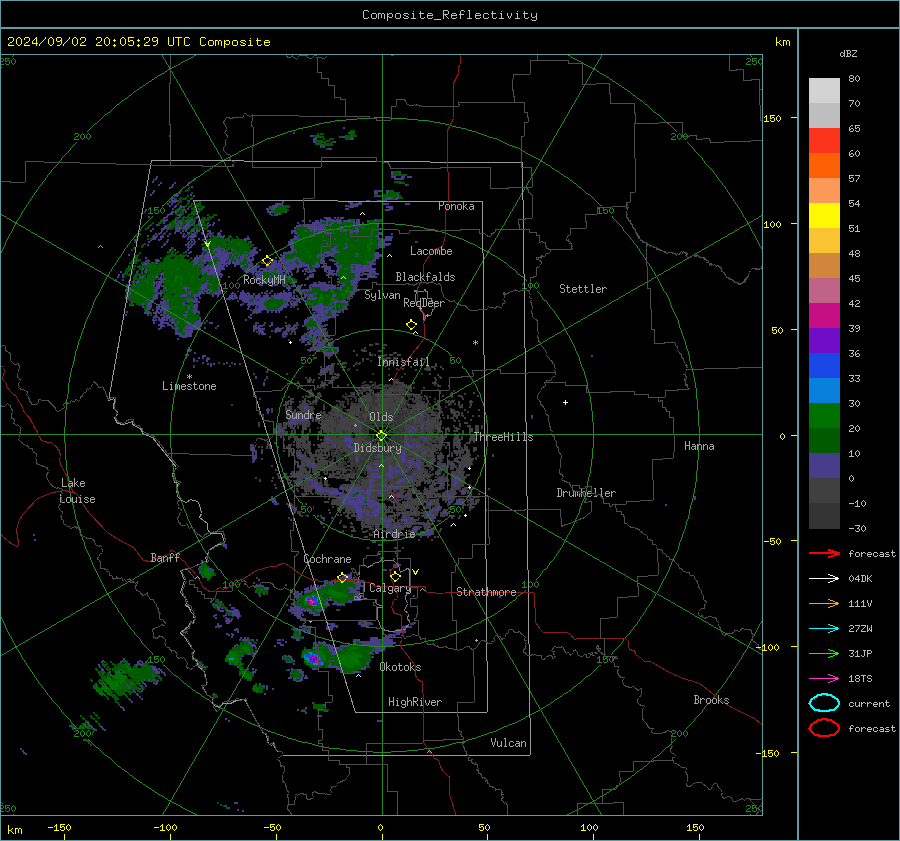The image size is (900, 841).
Task: Click the cyan 27ZW arrow icon
Action: [x=824, y=629]
